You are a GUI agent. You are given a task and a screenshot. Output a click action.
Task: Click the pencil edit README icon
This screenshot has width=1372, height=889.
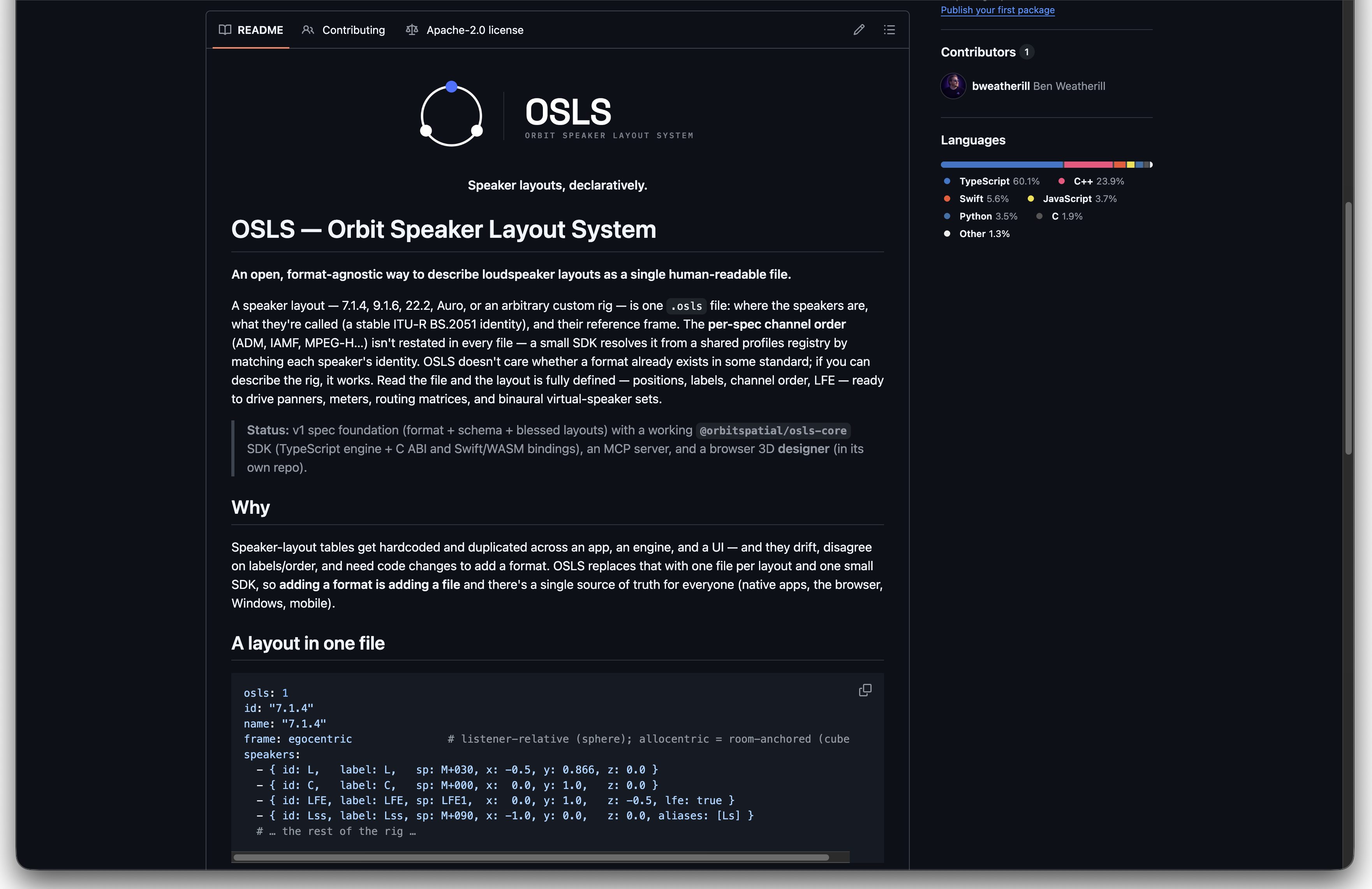click(859, 30)
